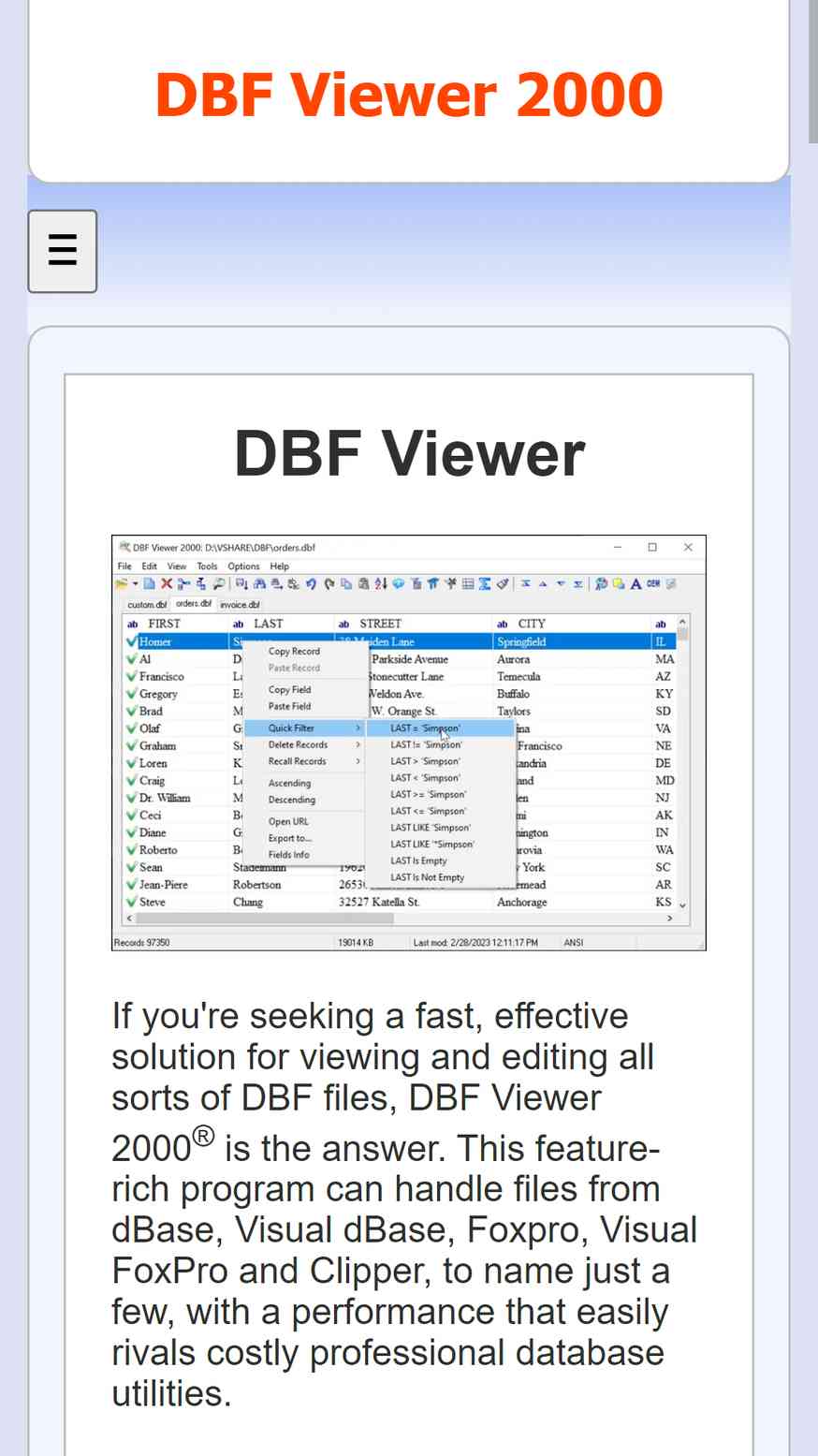Switch to the orders.dbf tab
This screenshot has width=818, height=1456.
(x=194, y=604)
